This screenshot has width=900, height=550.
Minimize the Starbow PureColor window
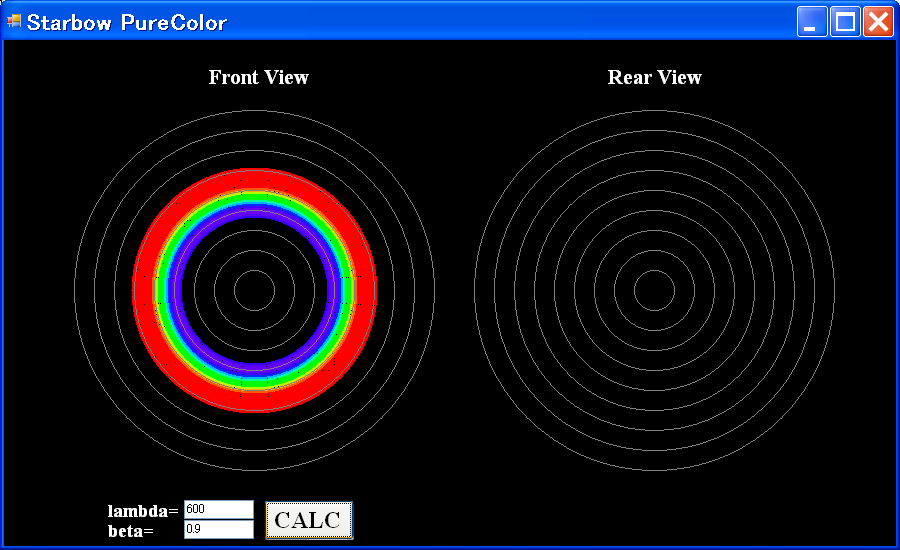click(812, 22)
